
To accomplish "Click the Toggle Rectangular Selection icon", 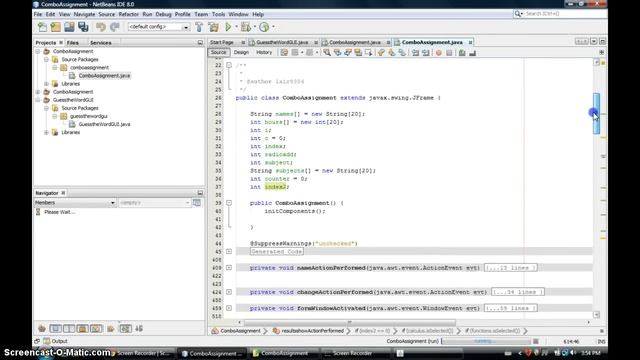I will point(368,53).
